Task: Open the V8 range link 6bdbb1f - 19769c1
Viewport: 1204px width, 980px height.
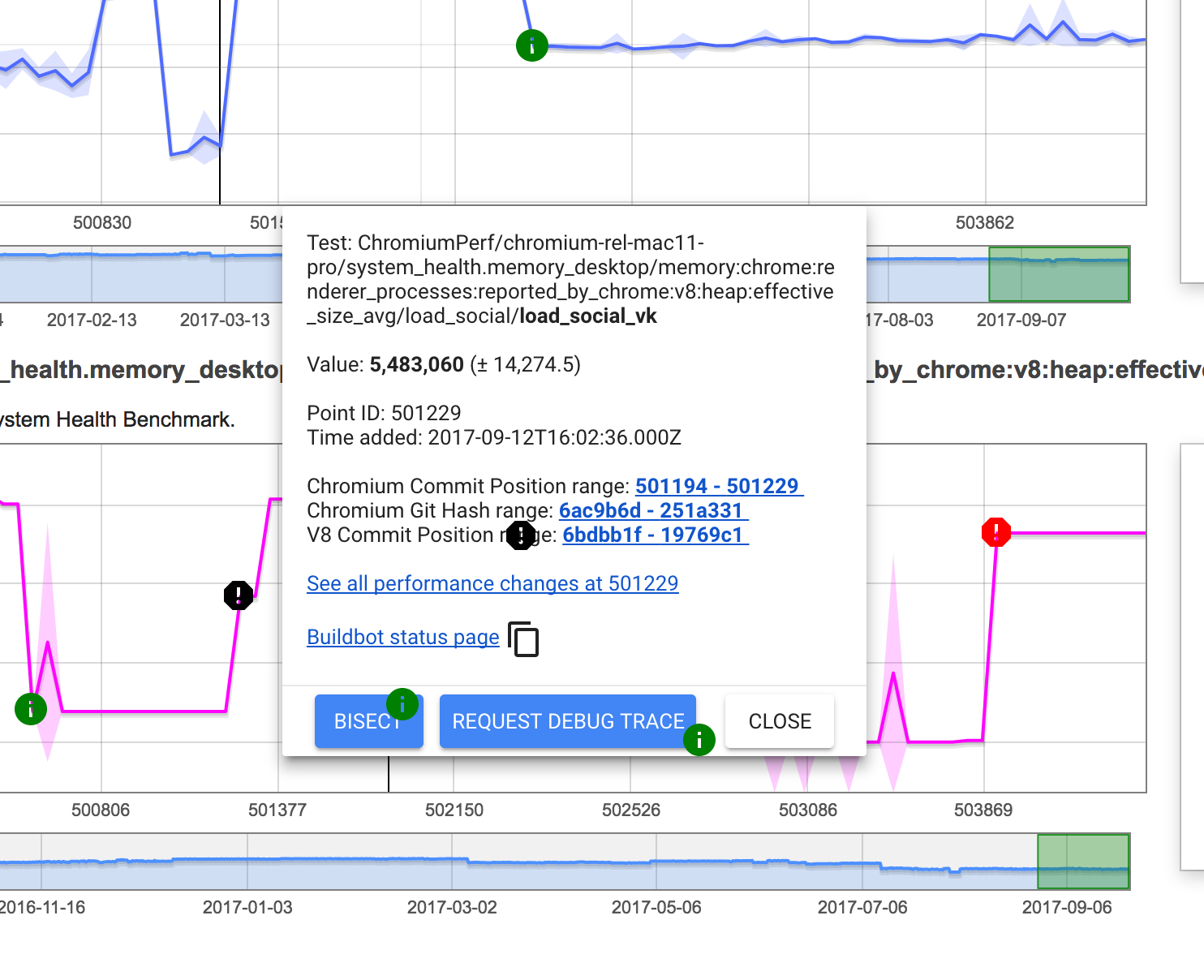Action: click(x=655, y=535)
